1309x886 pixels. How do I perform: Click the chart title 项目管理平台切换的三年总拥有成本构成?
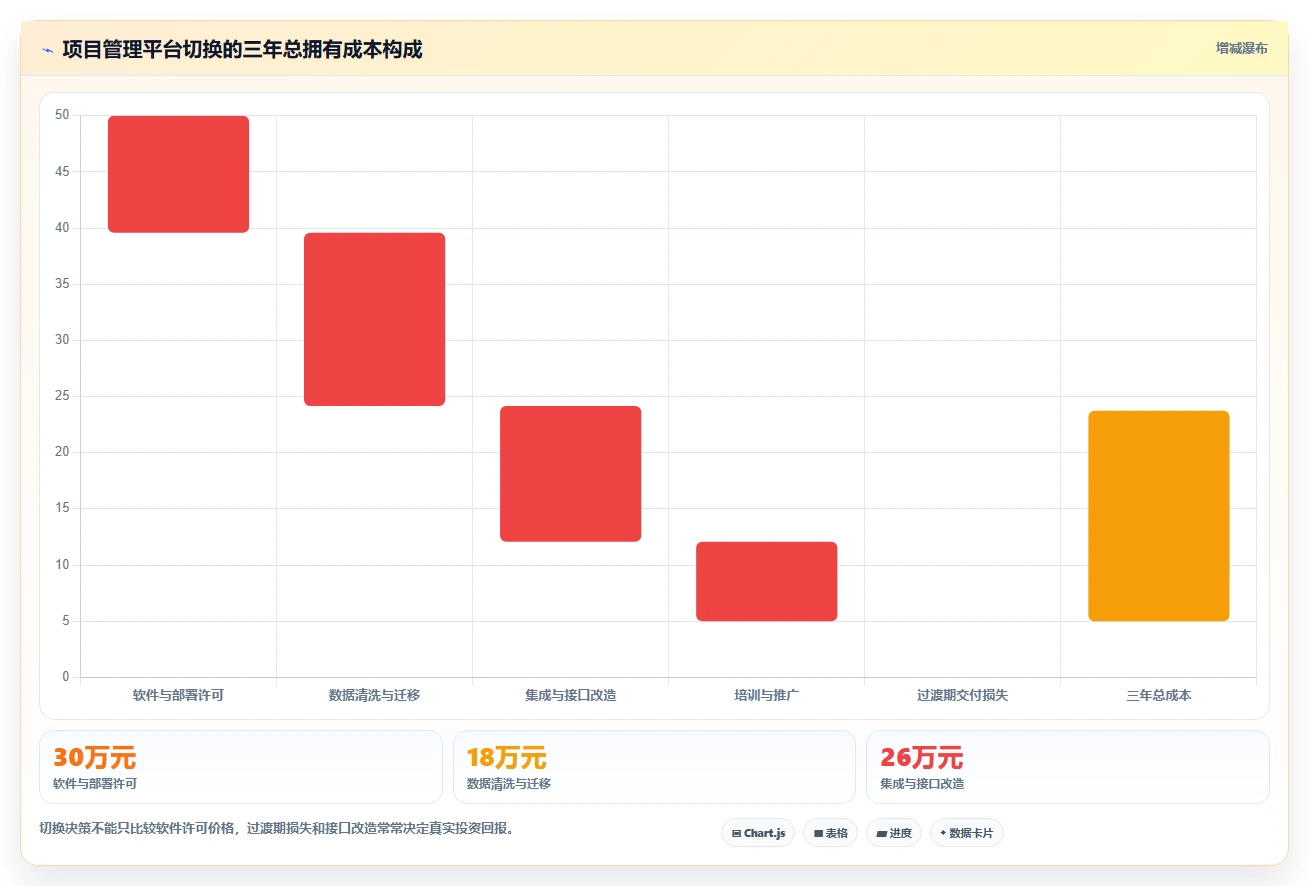(242, 50)
